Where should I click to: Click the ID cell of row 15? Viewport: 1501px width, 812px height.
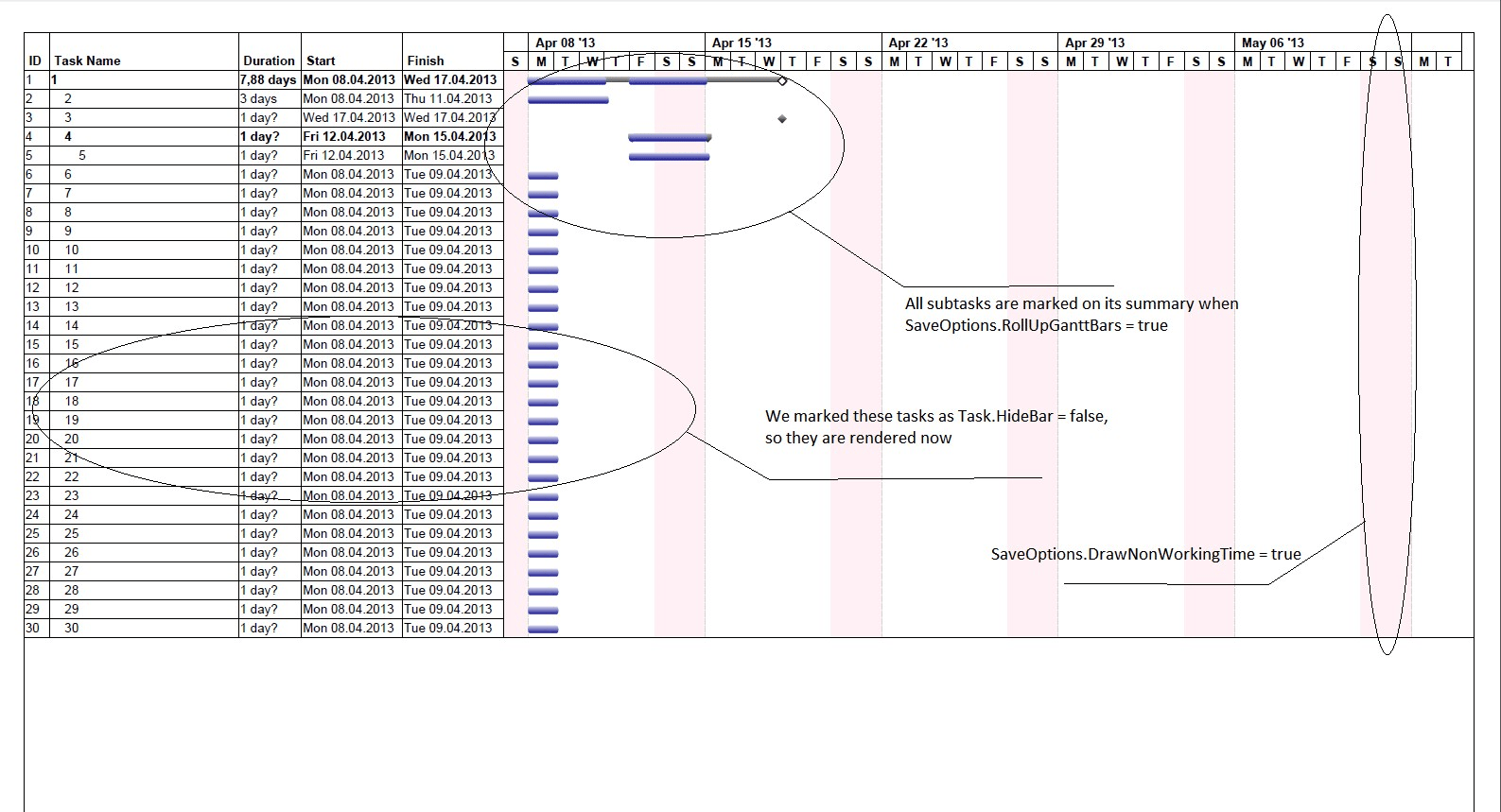37,345
